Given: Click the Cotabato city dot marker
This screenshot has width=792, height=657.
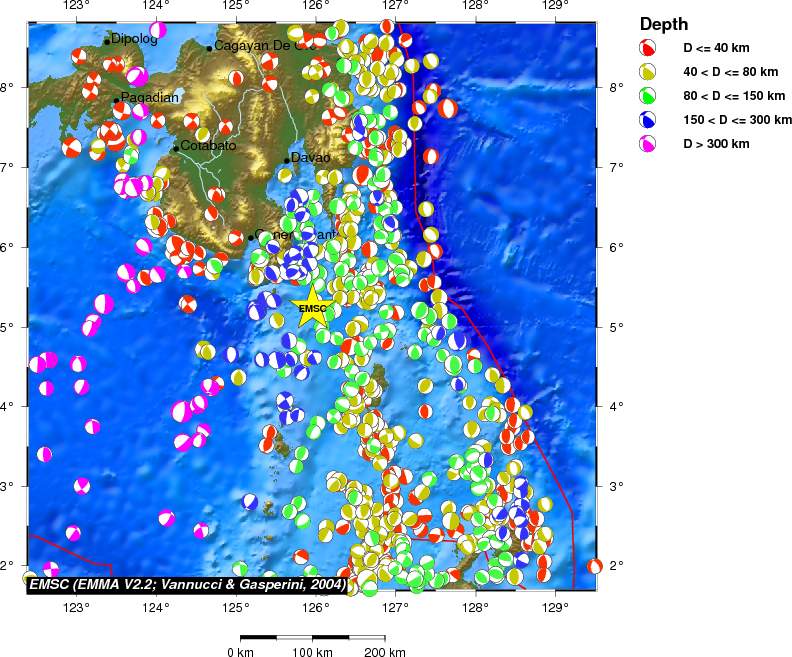Looking at the screenshot, I should pyautogui.click(x=176, y=149).
